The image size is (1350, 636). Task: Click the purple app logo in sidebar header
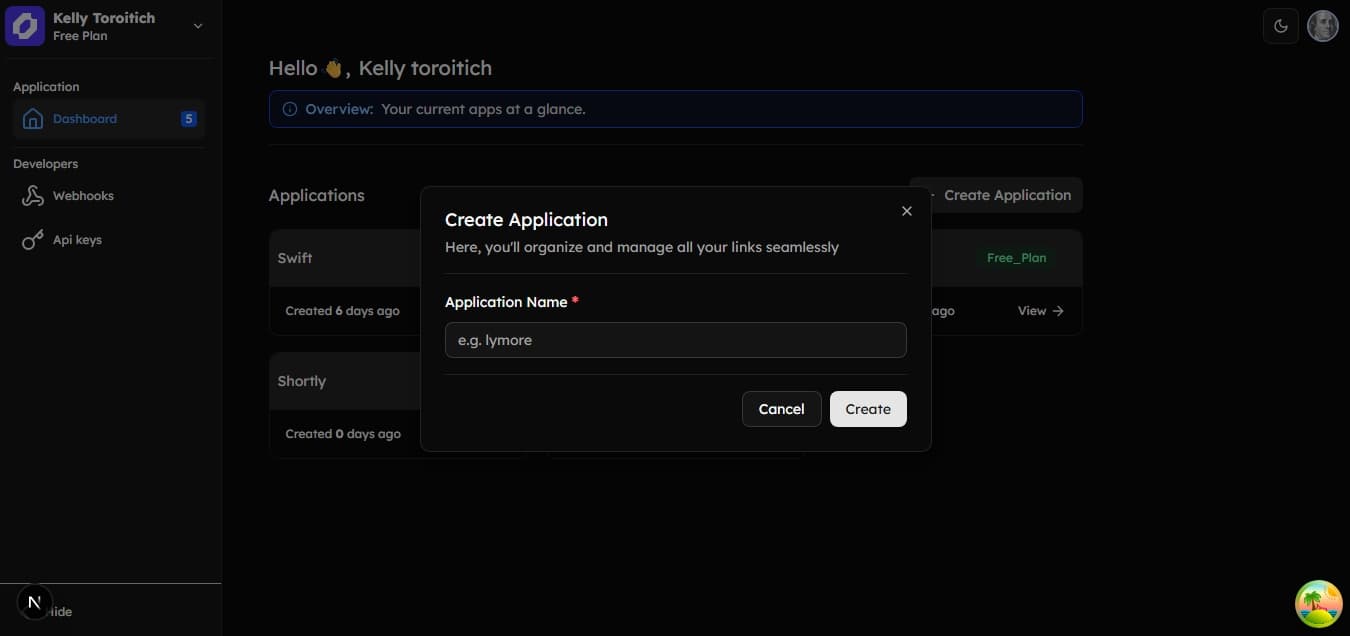click(25, 26)
